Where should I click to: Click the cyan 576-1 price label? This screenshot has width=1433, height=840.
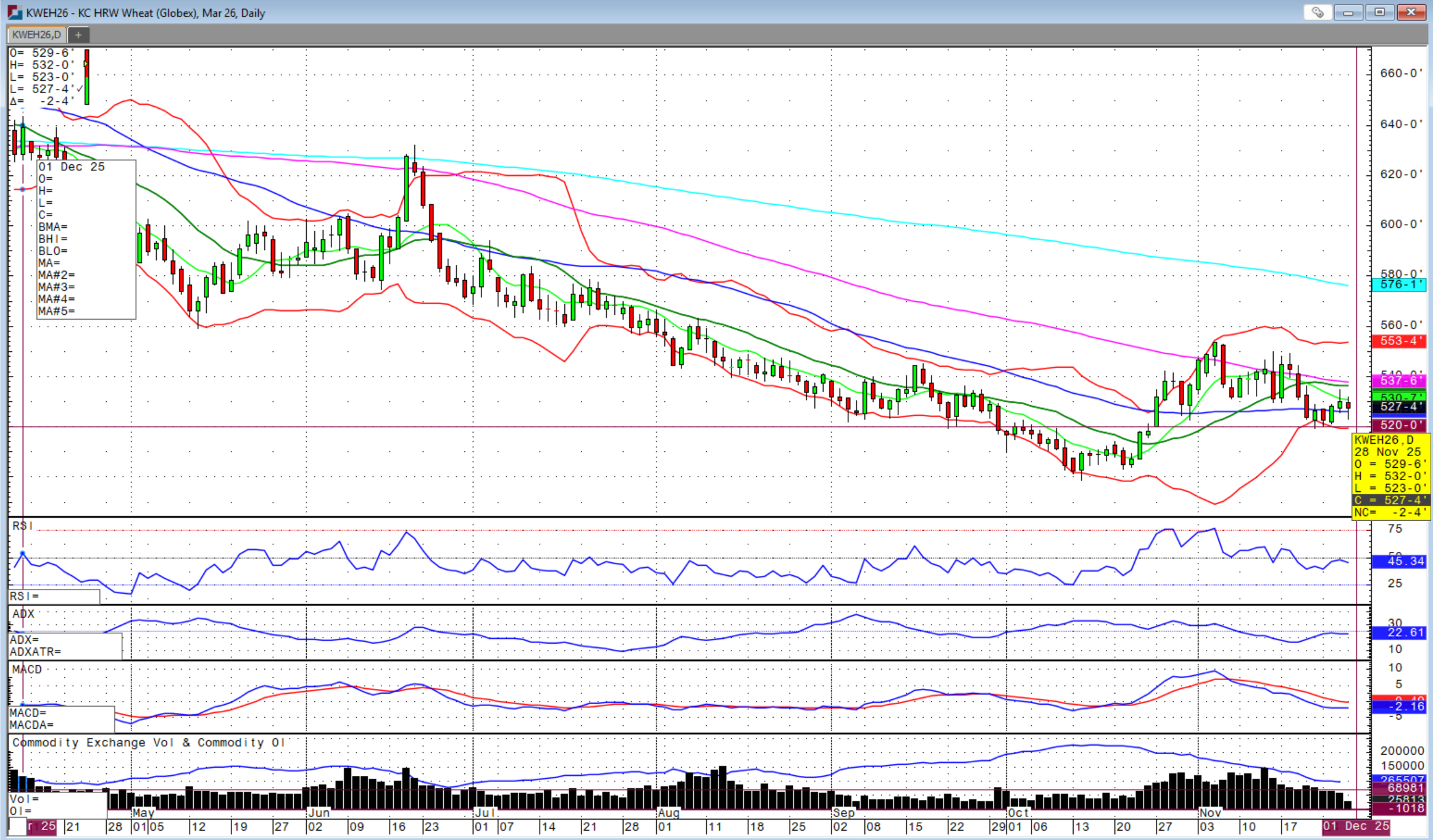[1398, 285]
